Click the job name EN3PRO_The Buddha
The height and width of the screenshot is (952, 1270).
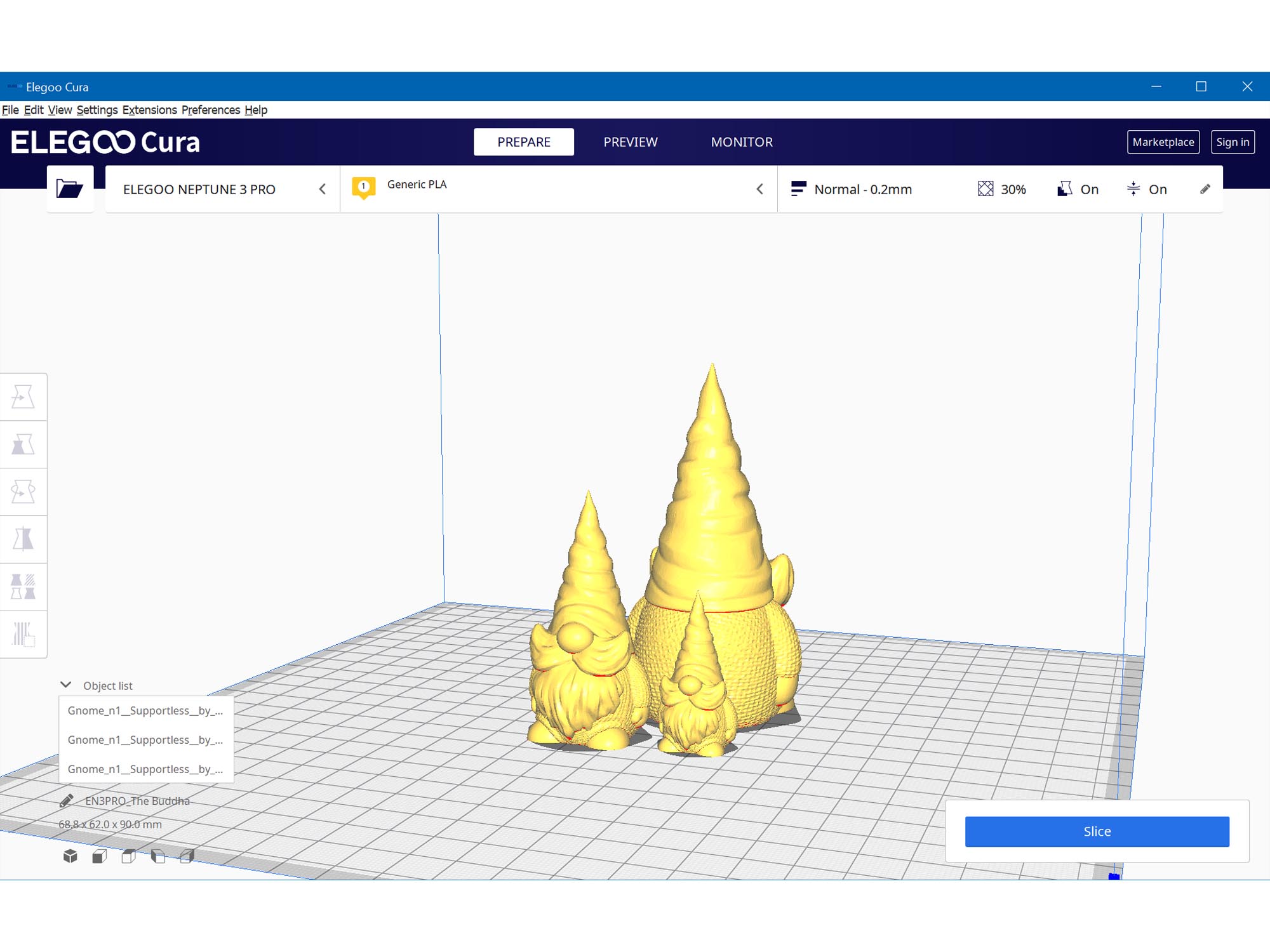[x=138, y=801]
